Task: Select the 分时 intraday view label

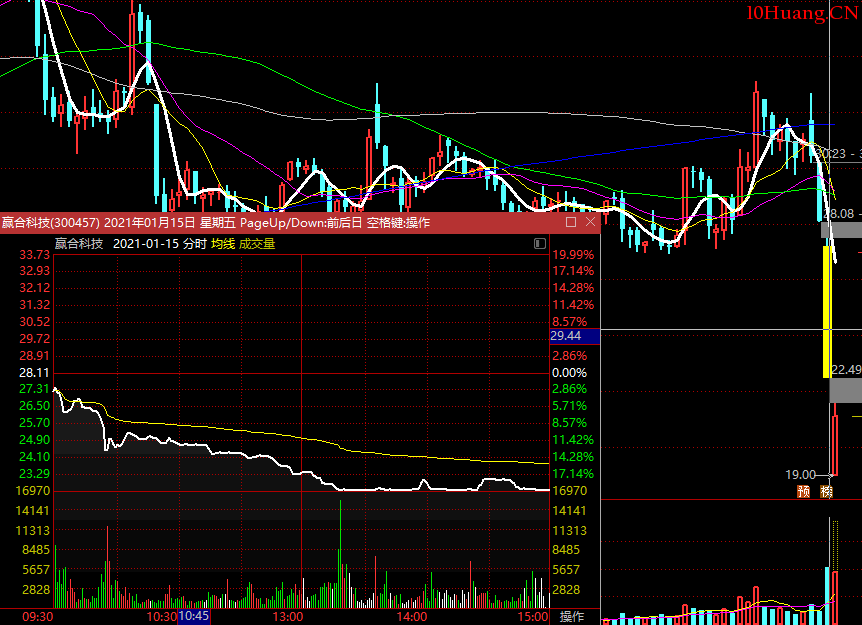Action: (x=194, y=243)
